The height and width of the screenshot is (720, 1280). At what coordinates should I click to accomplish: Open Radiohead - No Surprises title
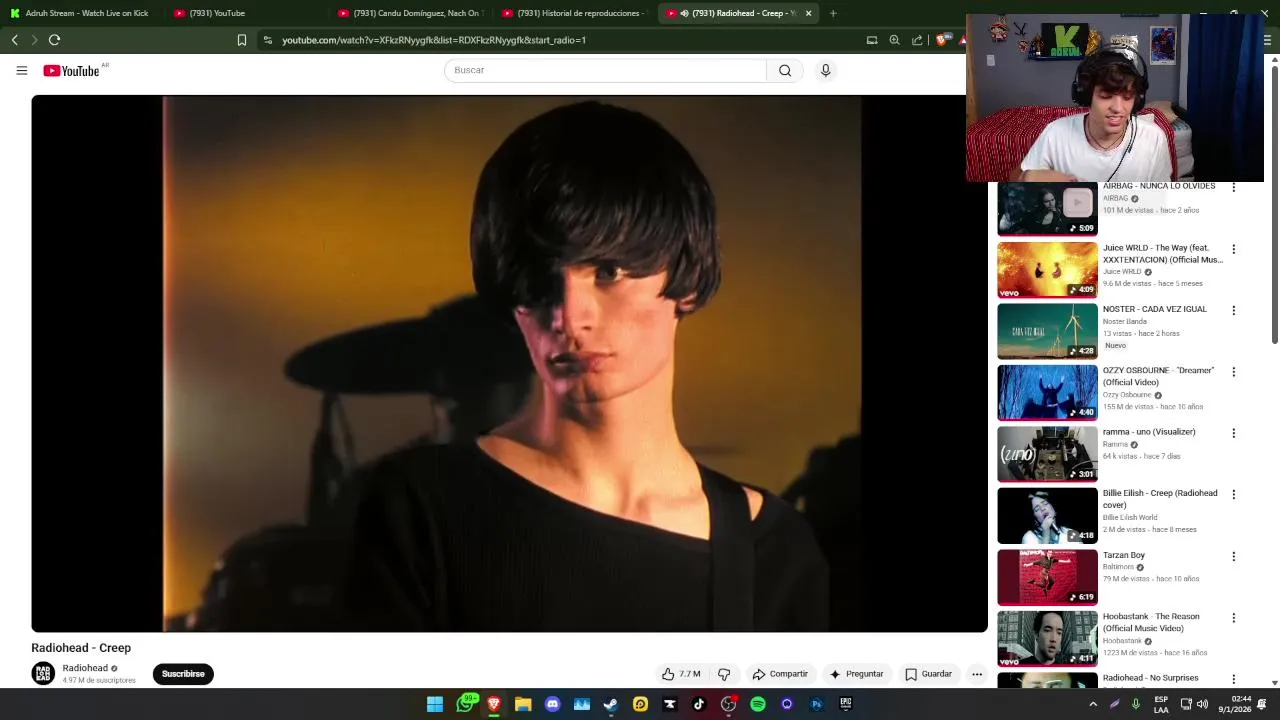1150,678
